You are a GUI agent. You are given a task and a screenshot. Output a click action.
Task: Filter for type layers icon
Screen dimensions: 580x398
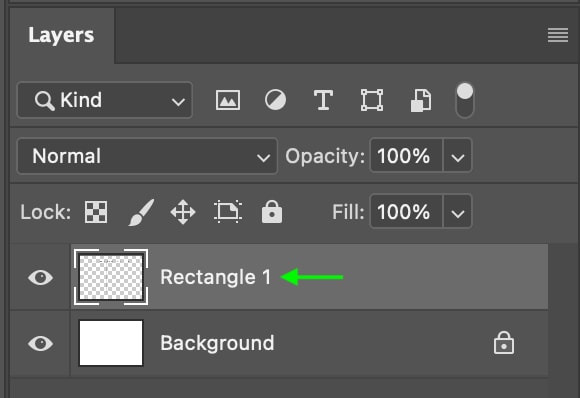click(323, 100)
